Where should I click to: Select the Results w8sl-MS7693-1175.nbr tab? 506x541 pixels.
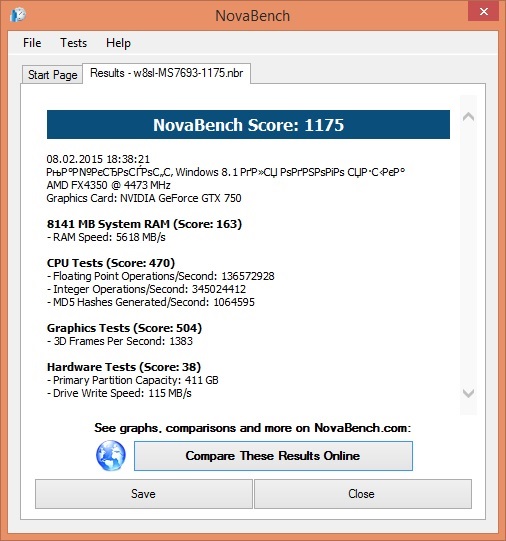point(167,73)
